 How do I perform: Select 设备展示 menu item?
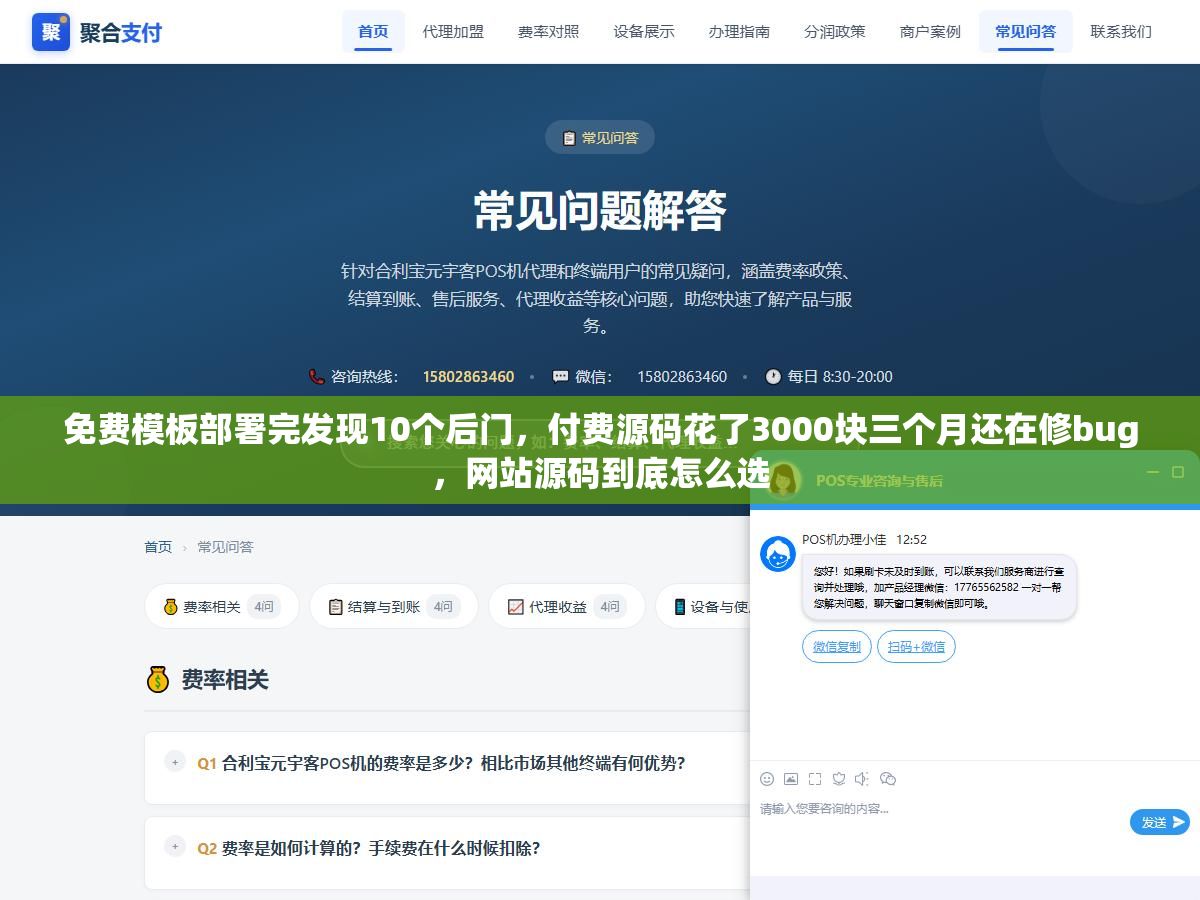point(644,31)
